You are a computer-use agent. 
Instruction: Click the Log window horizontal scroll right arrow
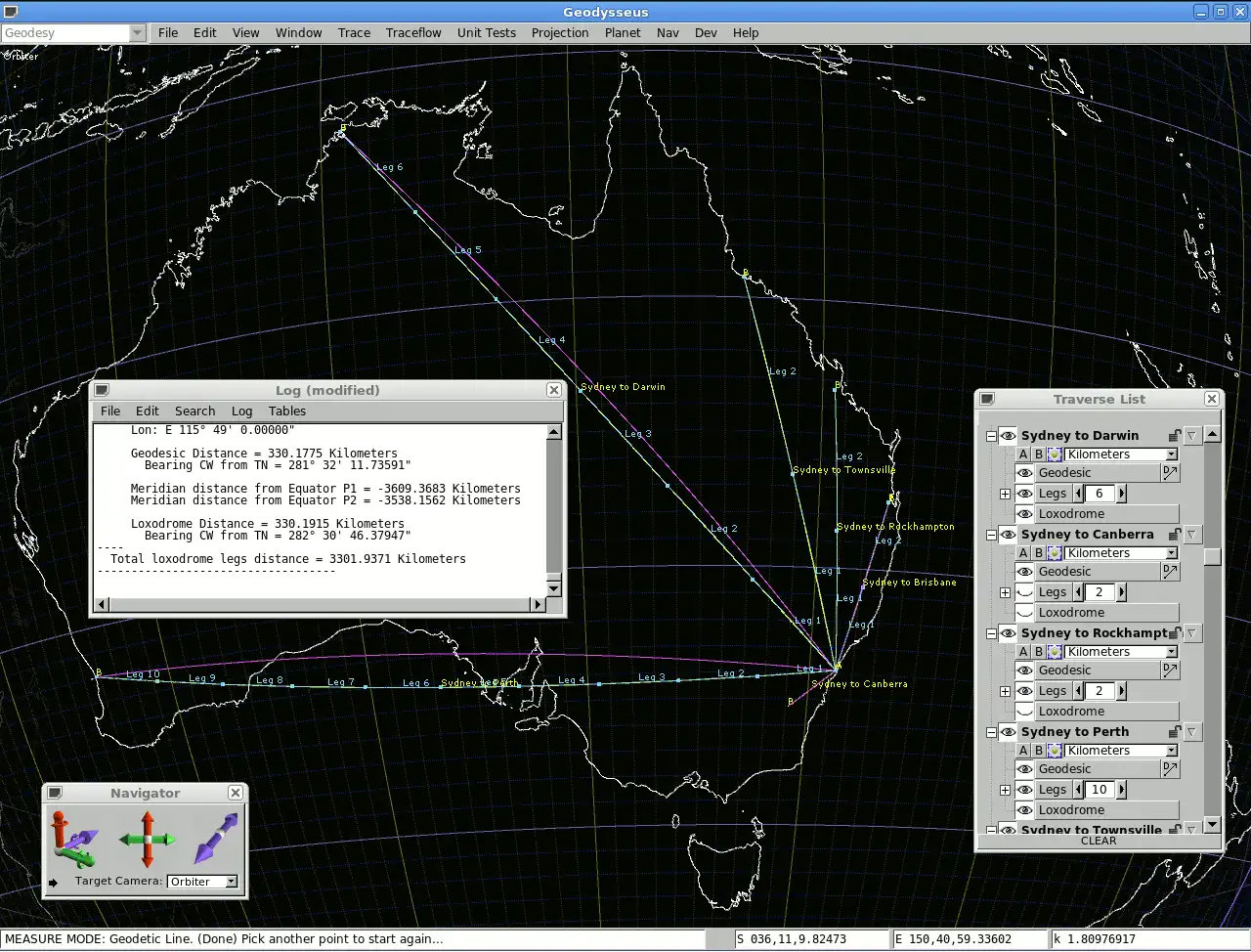(x=538, y=605)
